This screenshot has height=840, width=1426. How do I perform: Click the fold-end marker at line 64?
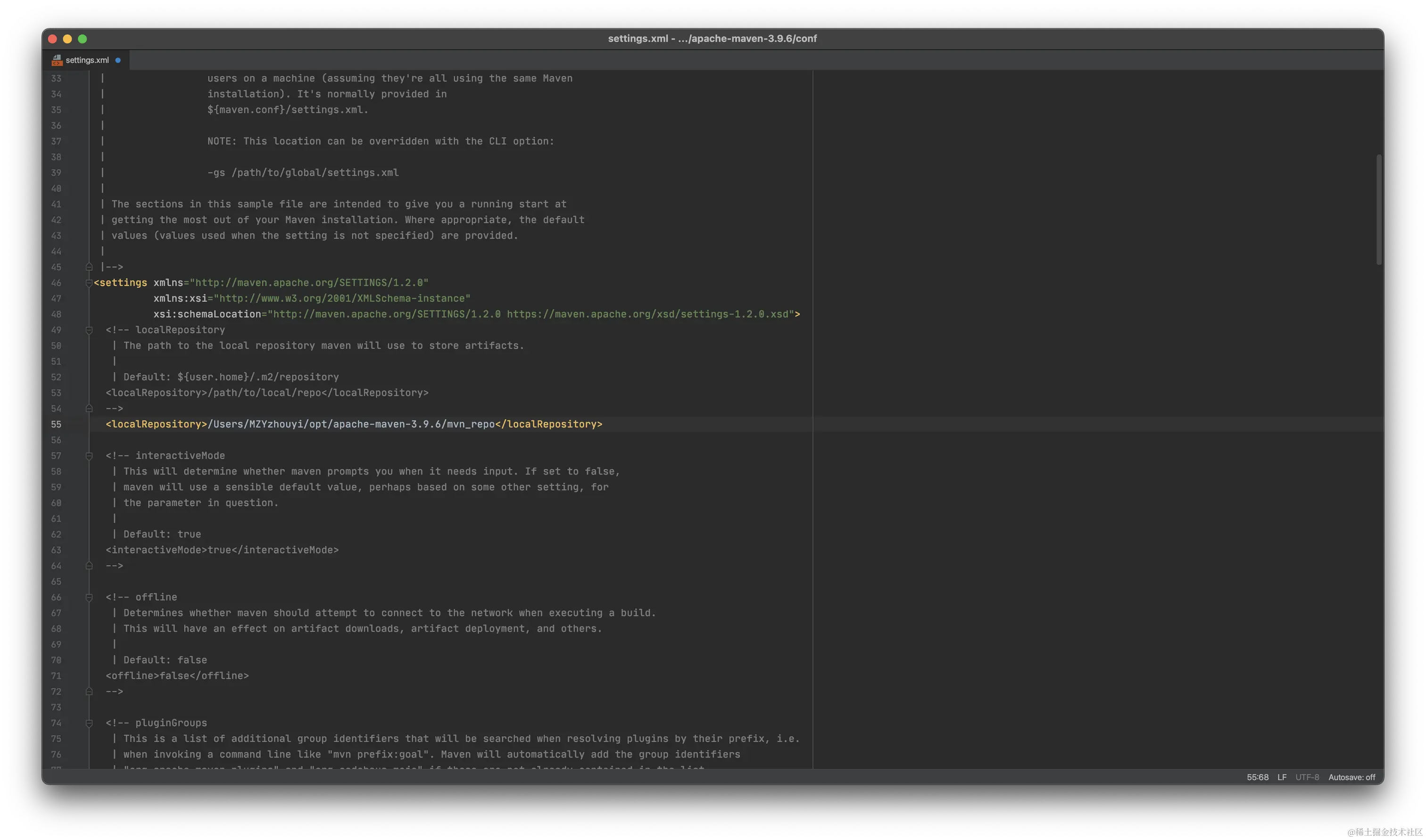(x=89, y=566)
